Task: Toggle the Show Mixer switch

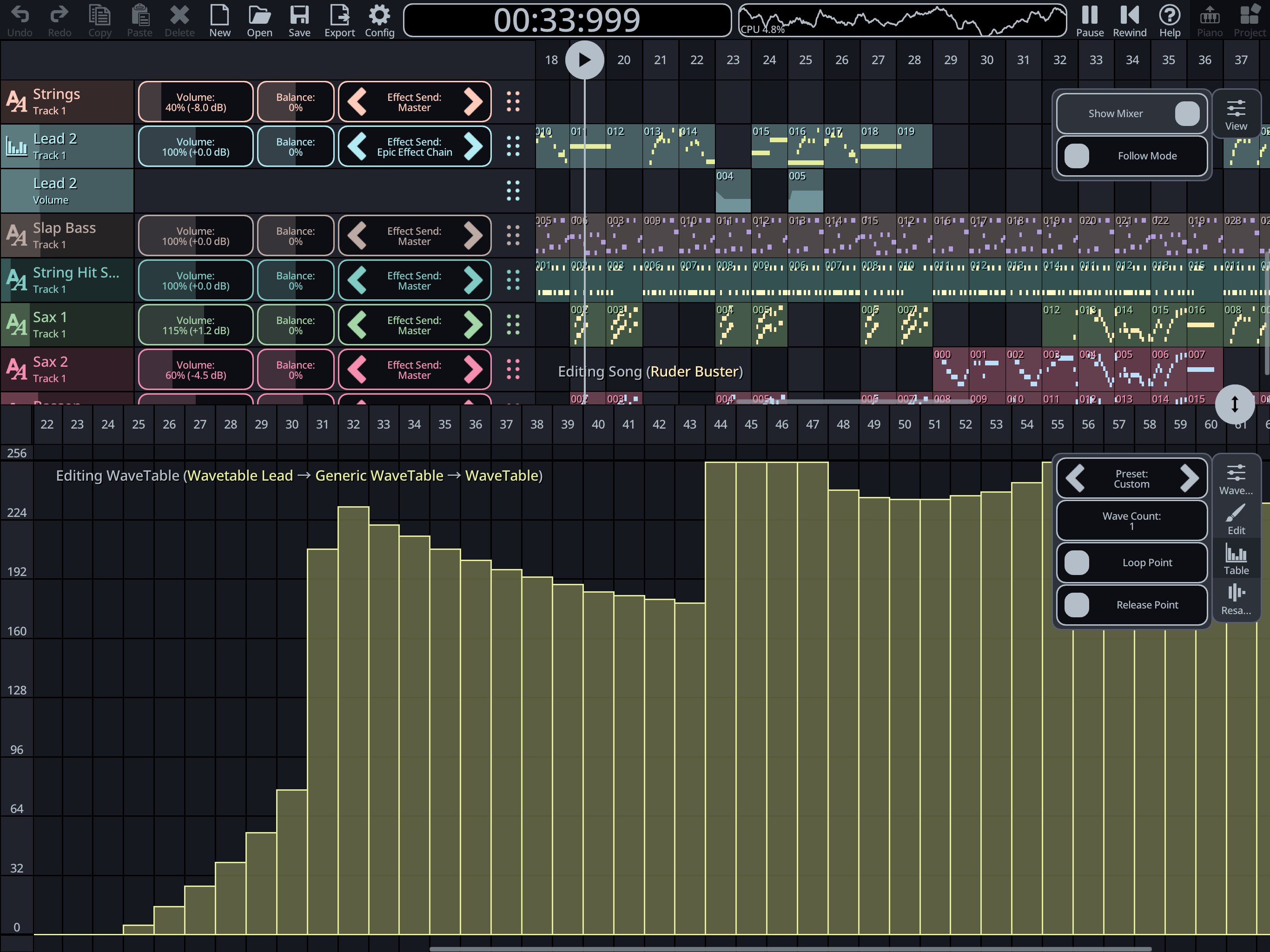Action: click(1131, 114)
